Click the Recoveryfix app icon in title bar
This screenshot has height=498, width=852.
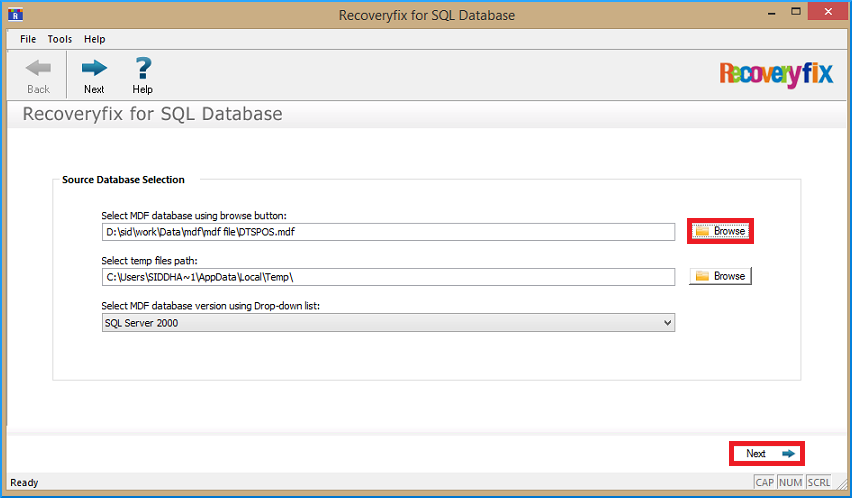pos(15,14)
